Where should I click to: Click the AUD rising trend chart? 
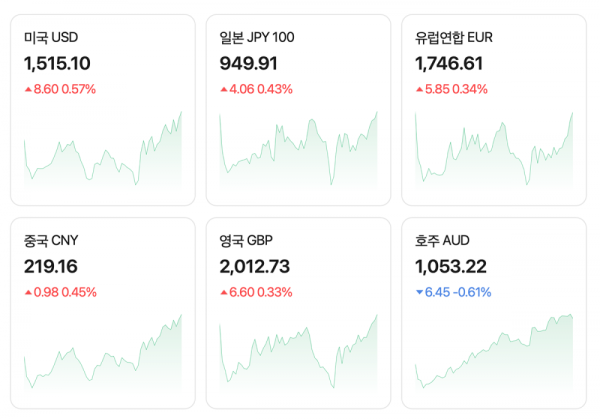(494, 355)
